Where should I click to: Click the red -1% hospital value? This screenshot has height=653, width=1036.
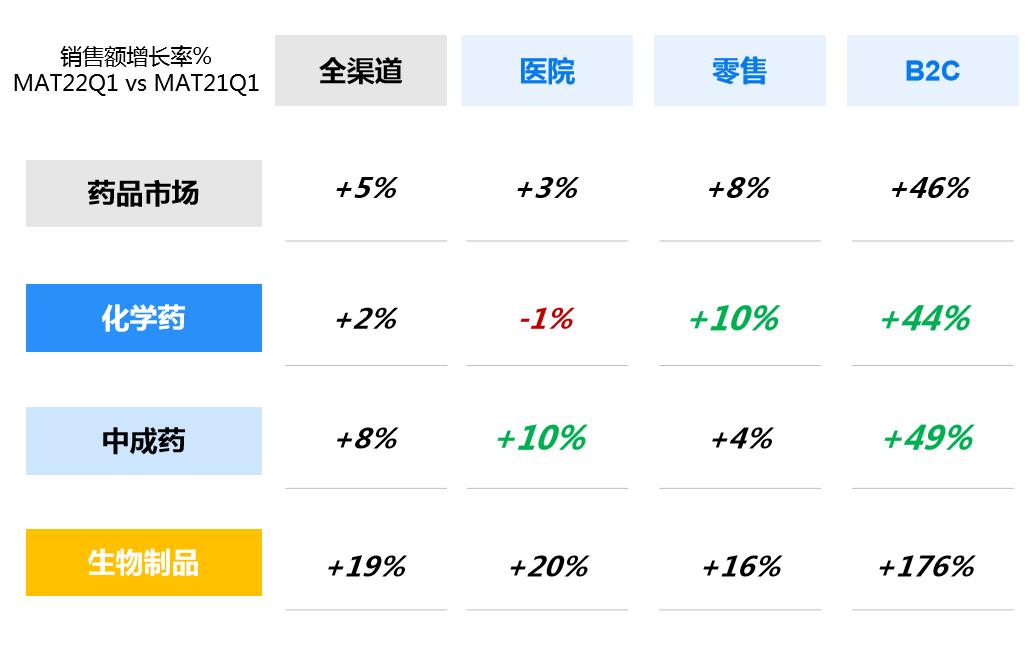click(546, 319)
